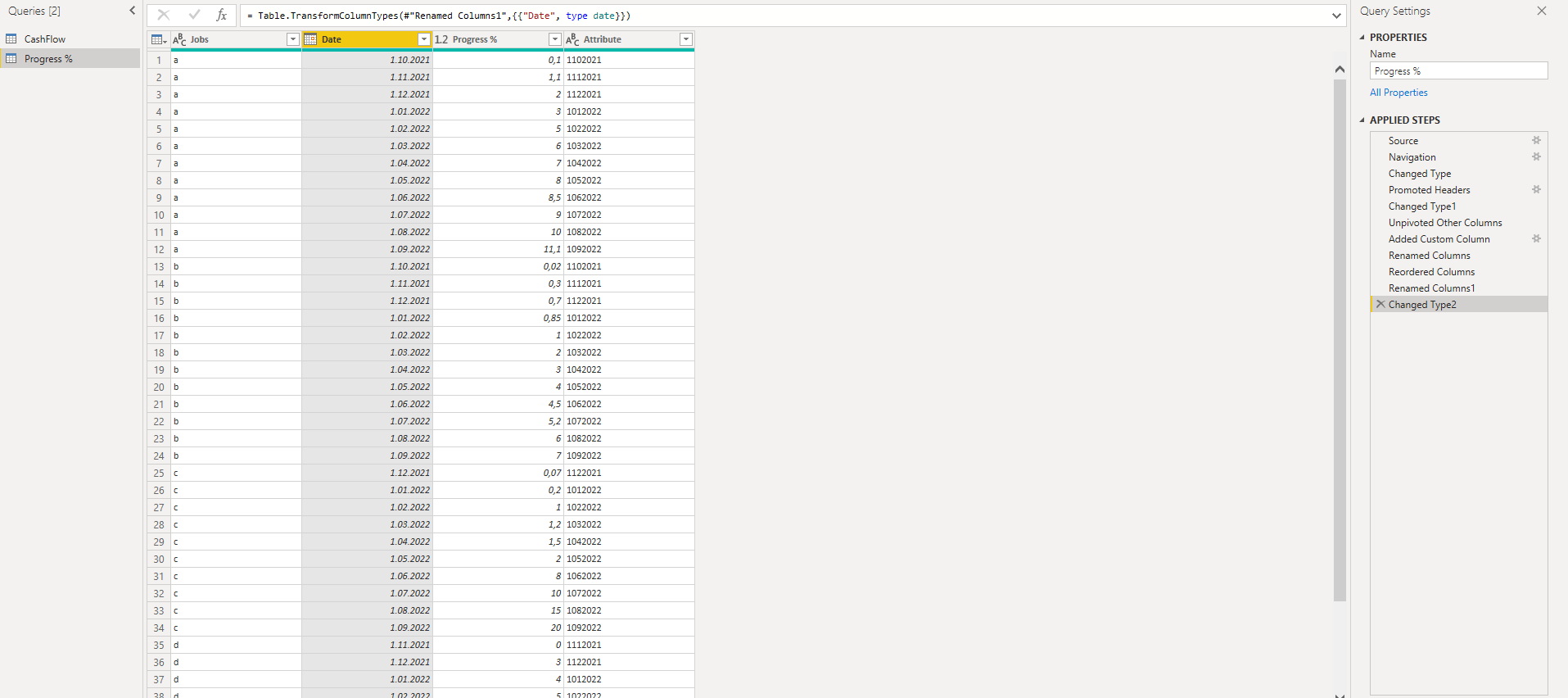Cancel the formula edit with X icon
Image resolution: width=1568 pixels, height=698 pixels.
(x=164, y=15)
